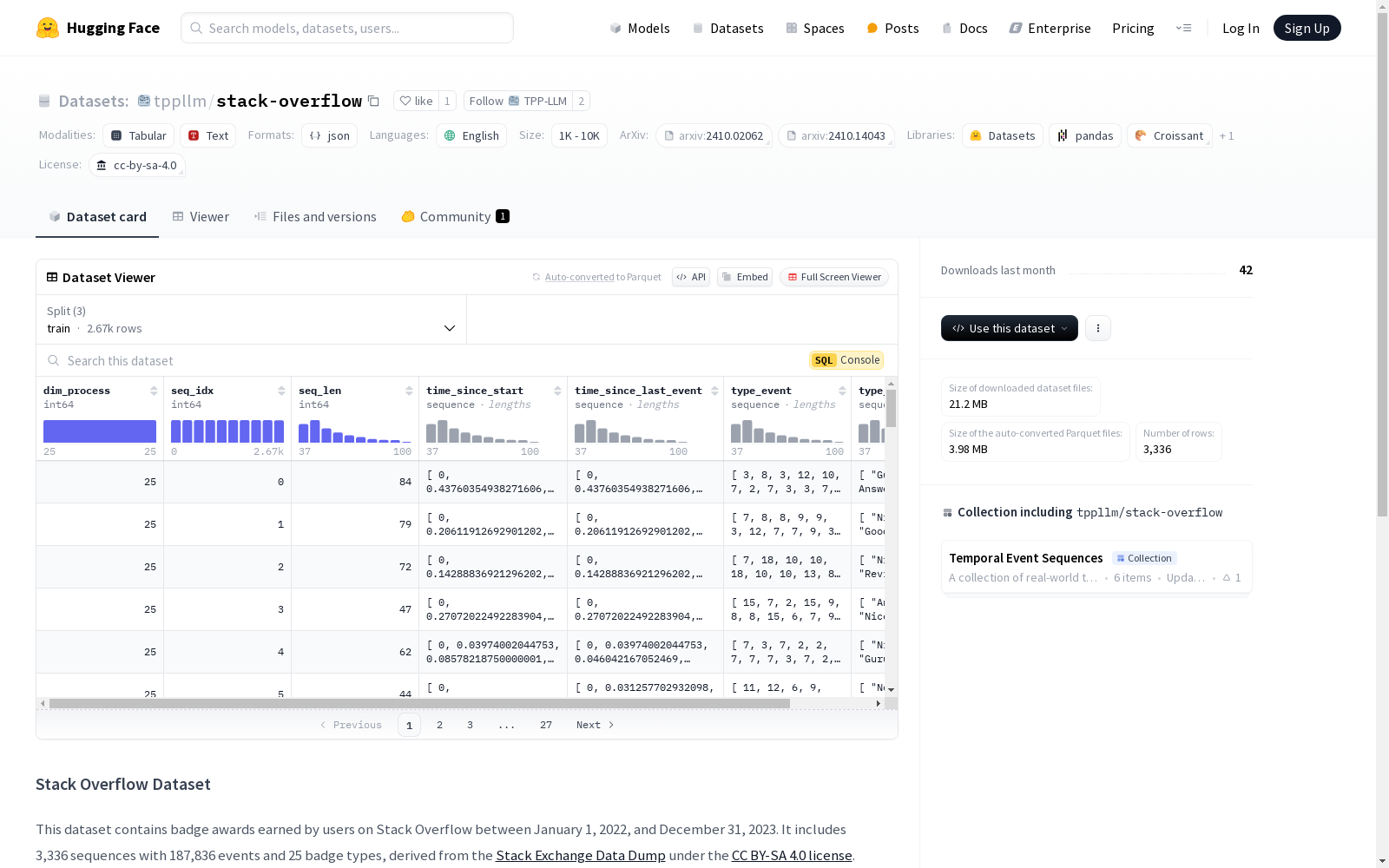1389x868 pixels.
Task: Switch to the Files and versions tab
Action: pyautogui.click(x=315, y=216)
